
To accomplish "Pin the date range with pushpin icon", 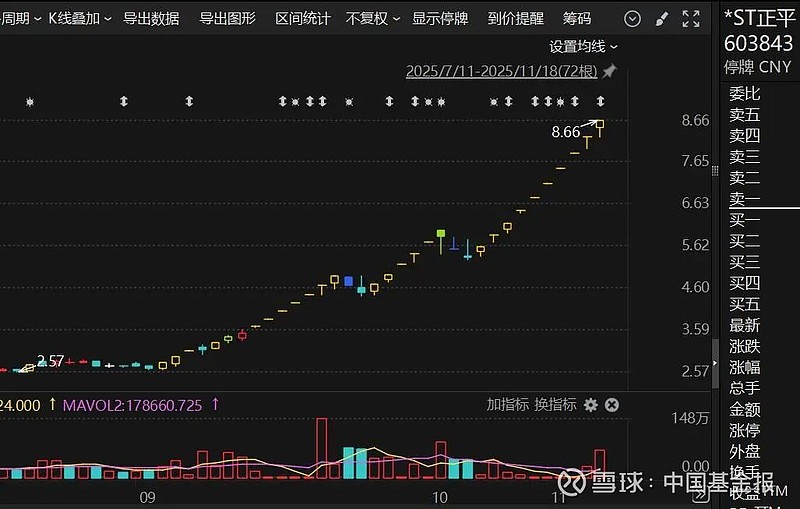I will click(609, 71).
